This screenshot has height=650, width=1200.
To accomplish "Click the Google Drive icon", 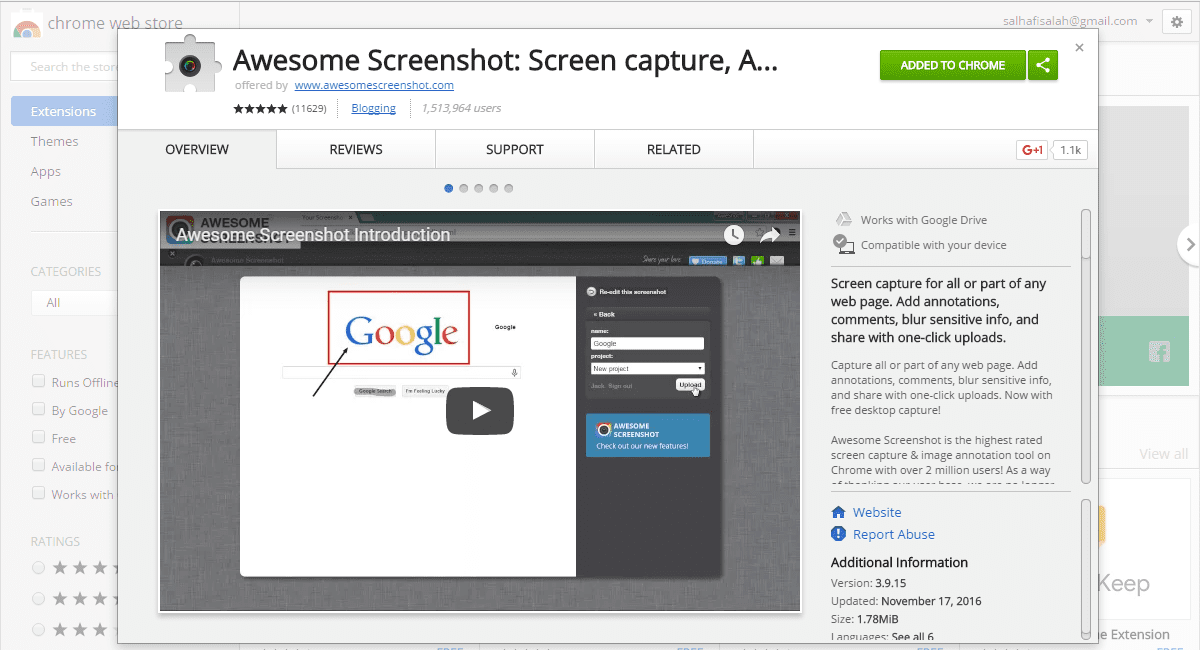I will (x=844, y=219).
